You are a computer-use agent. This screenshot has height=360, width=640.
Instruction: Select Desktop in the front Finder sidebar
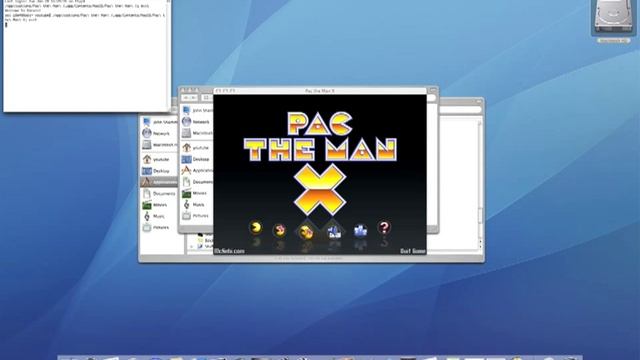[x=196, y=159]
